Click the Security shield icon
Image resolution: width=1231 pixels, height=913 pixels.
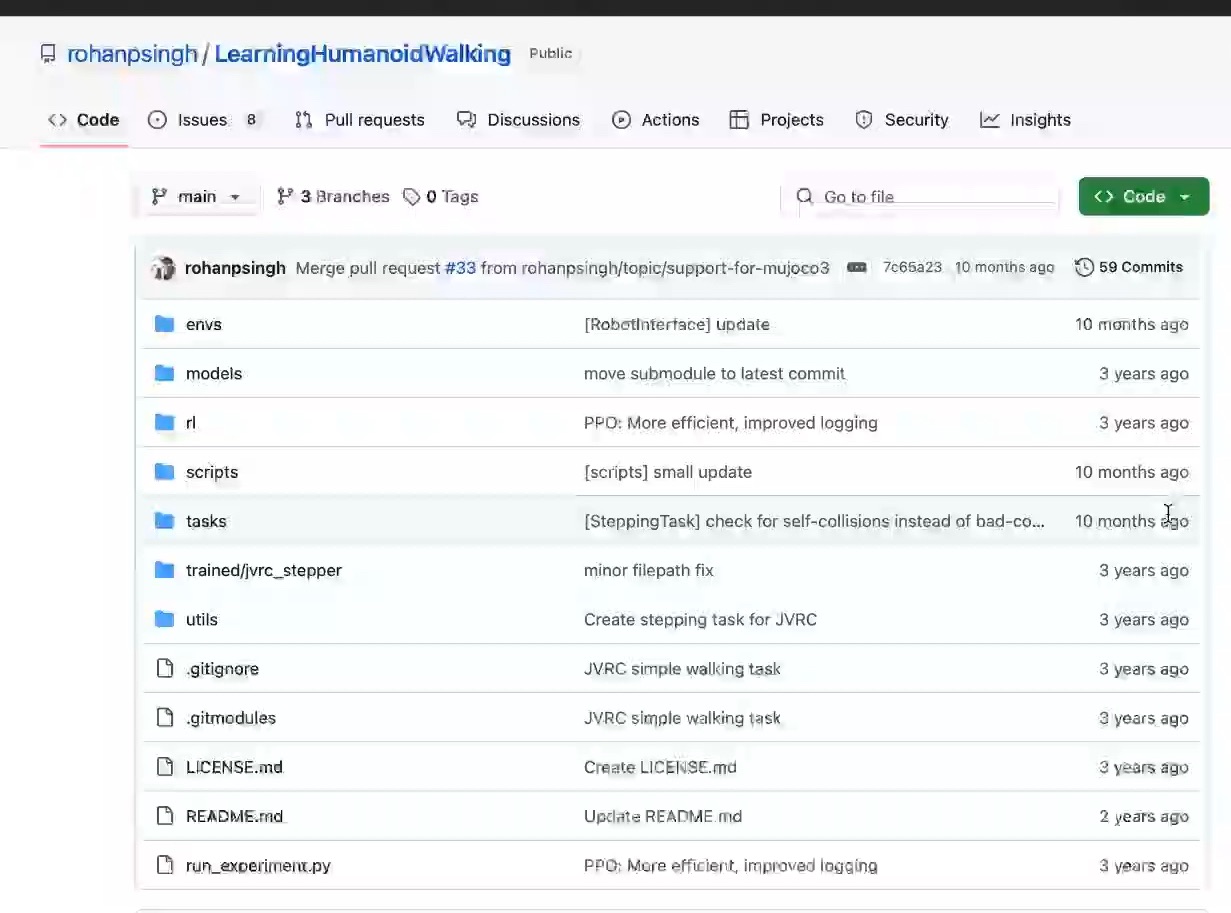point(864,120)
